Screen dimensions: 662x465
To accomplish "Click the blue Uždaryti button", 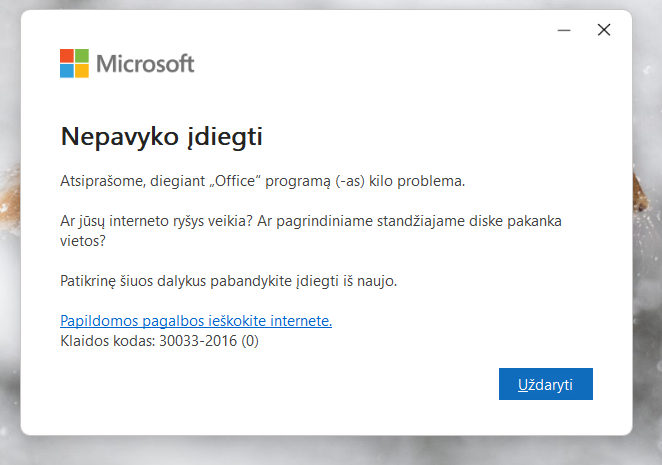I will tap(545, 384).
